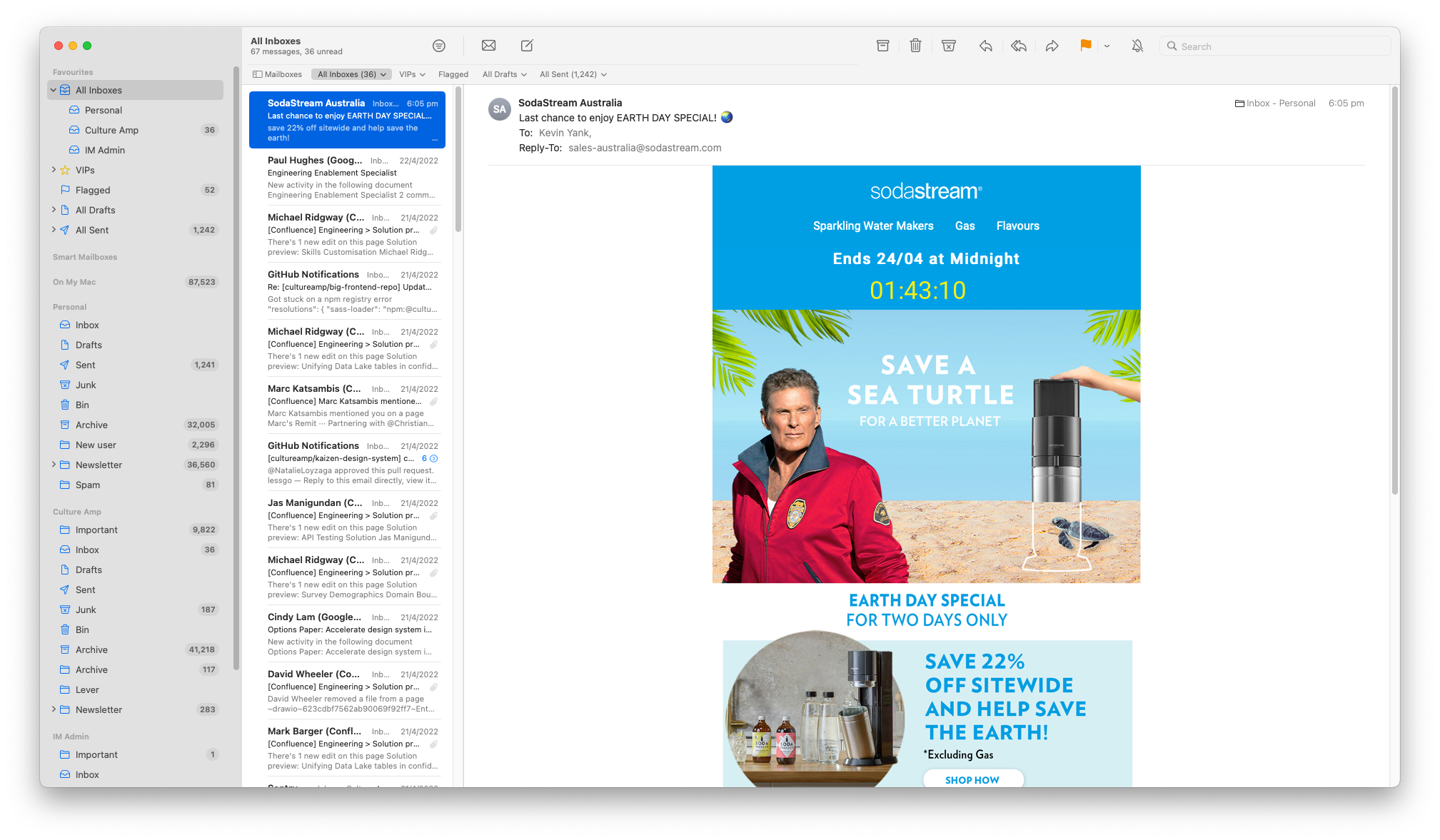The image size is (1440, 840).
Task: Click the move to junk icon
Action: 947,45
